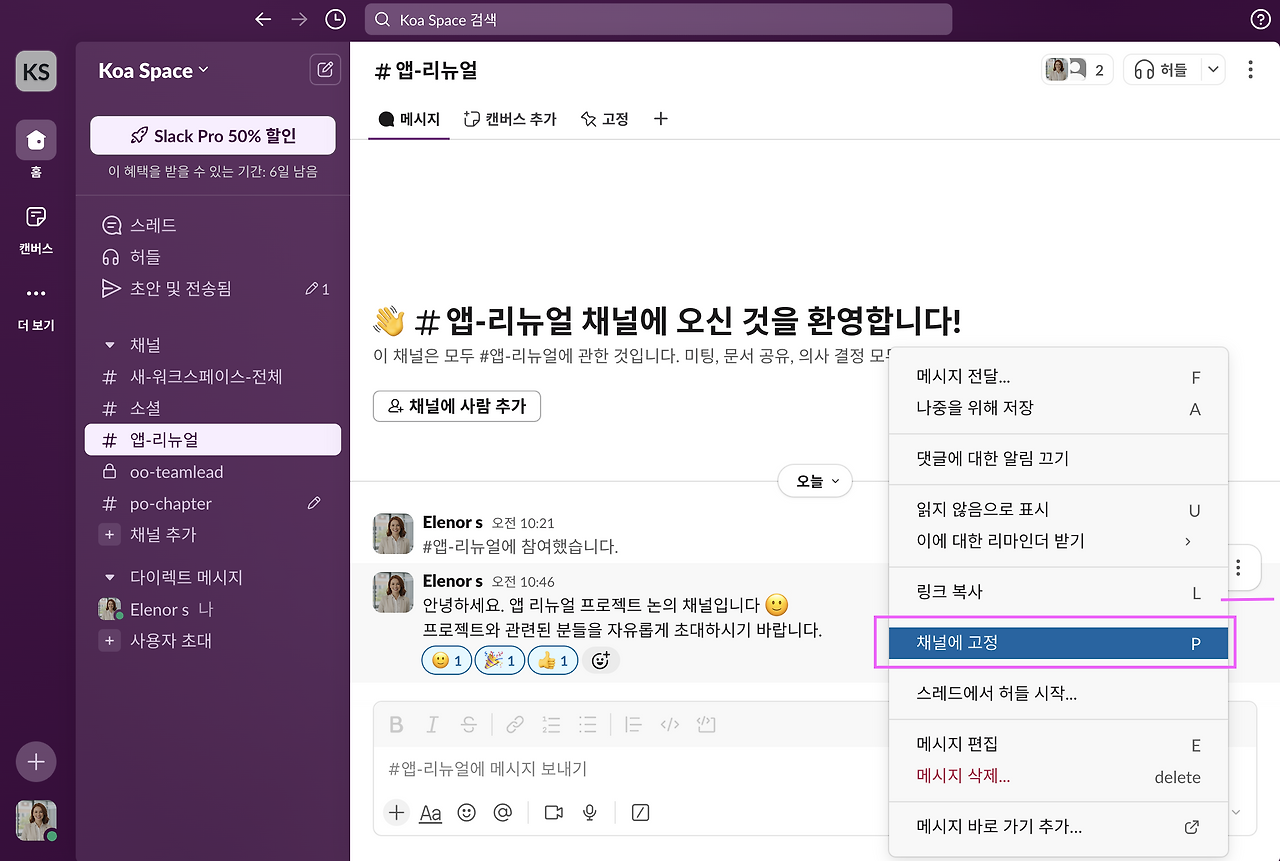Open the emoji picker in the composer
Image resolution: width=1280 pixels, height=861 pixels.
coord(466,813)
